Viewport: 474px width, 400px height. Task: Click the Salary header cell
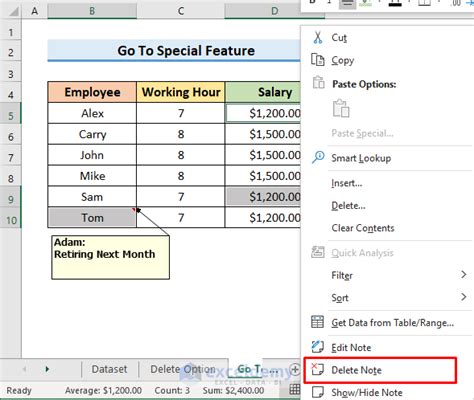point(263,92)
